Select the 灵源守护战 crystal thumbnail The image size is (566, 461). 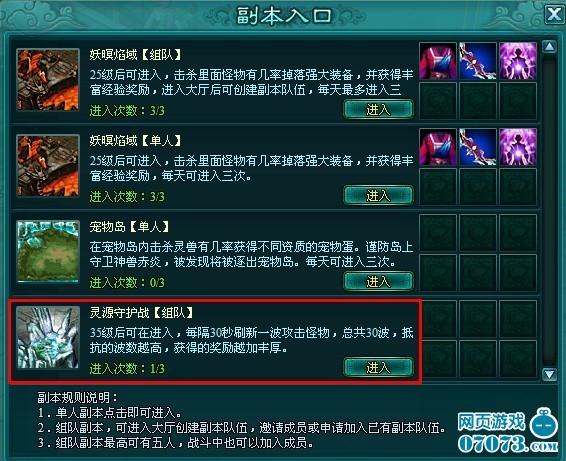[48, 338]
